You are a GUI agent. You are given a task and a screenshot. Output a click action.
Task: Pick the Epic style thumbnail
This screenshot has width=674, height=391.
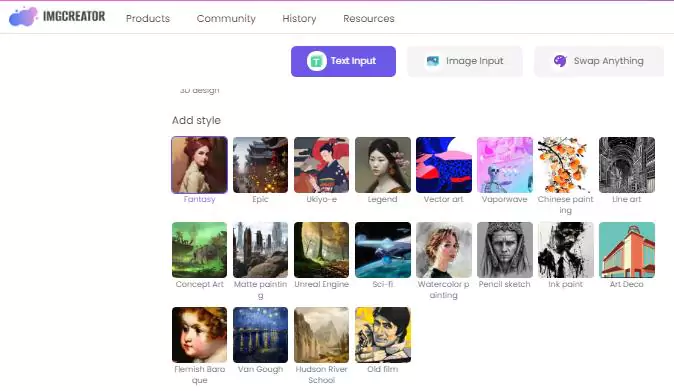260,165
